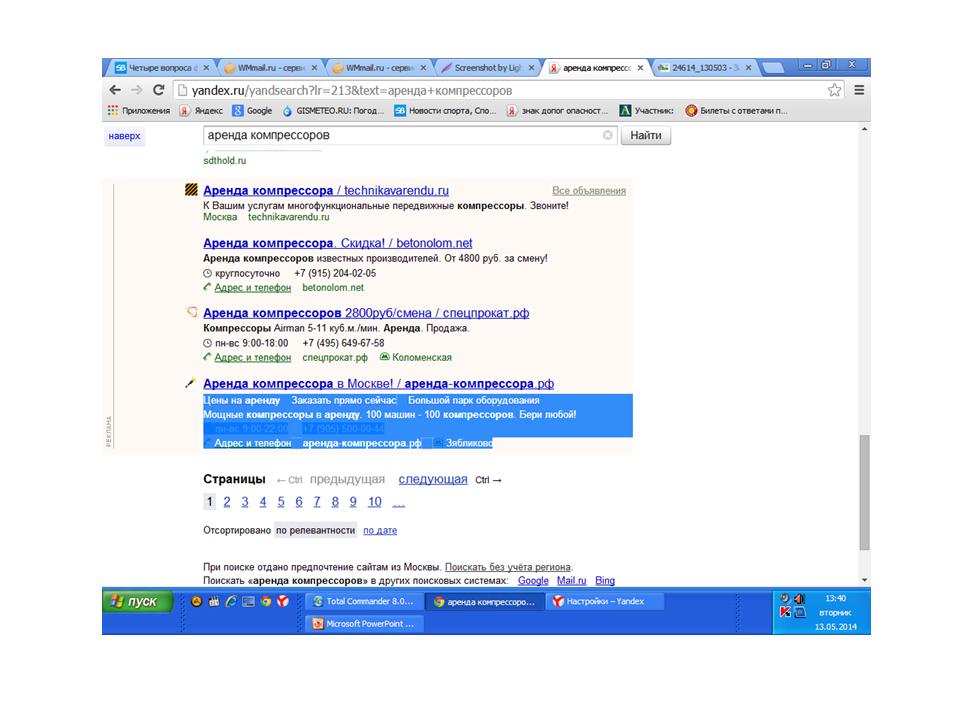This screenshot has height=720, width=960.
Task: Click the Все объявления link
Action: 589,190
